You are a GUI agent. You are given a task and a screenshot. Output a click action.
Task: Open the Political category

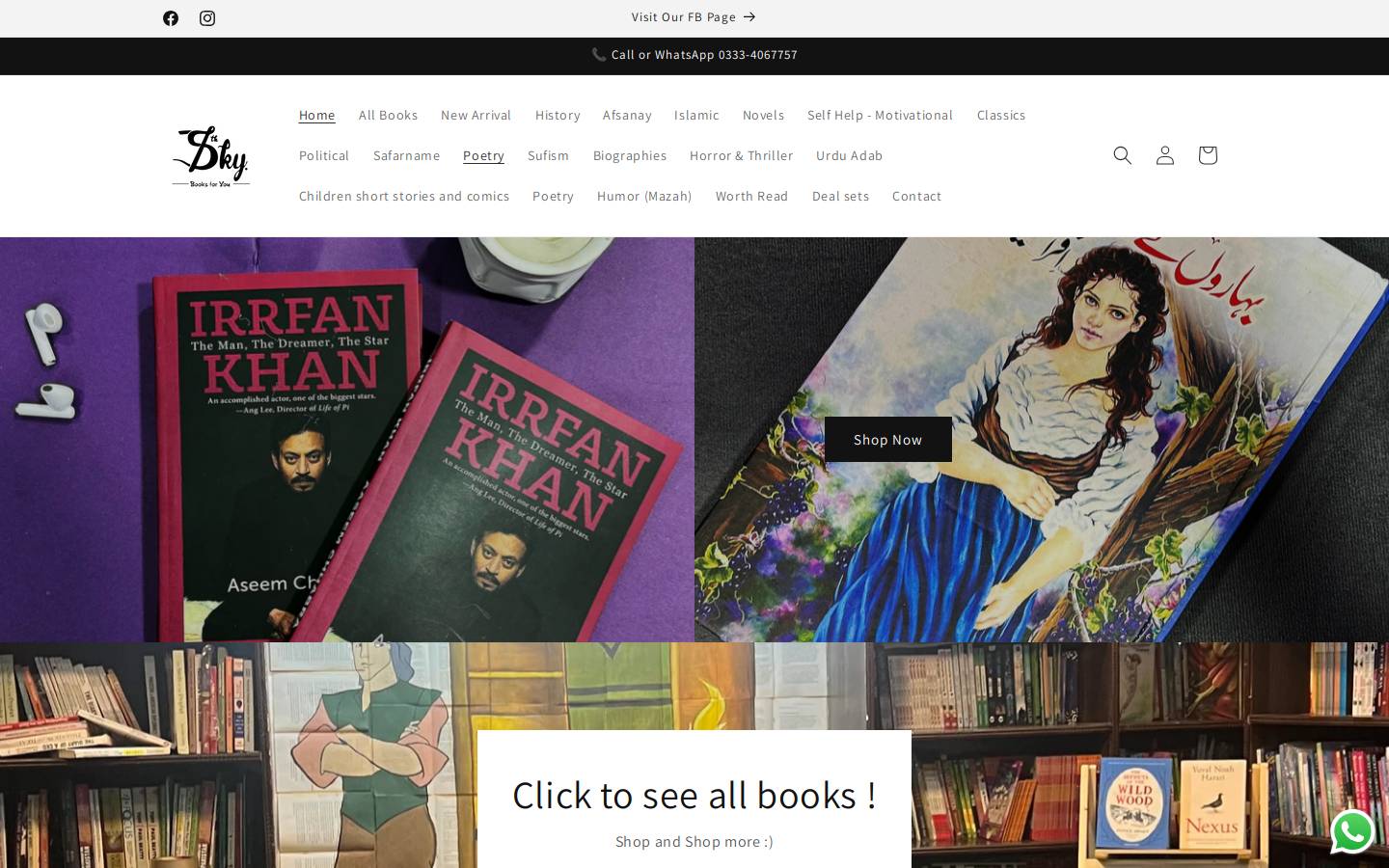[x=324, y=155]
